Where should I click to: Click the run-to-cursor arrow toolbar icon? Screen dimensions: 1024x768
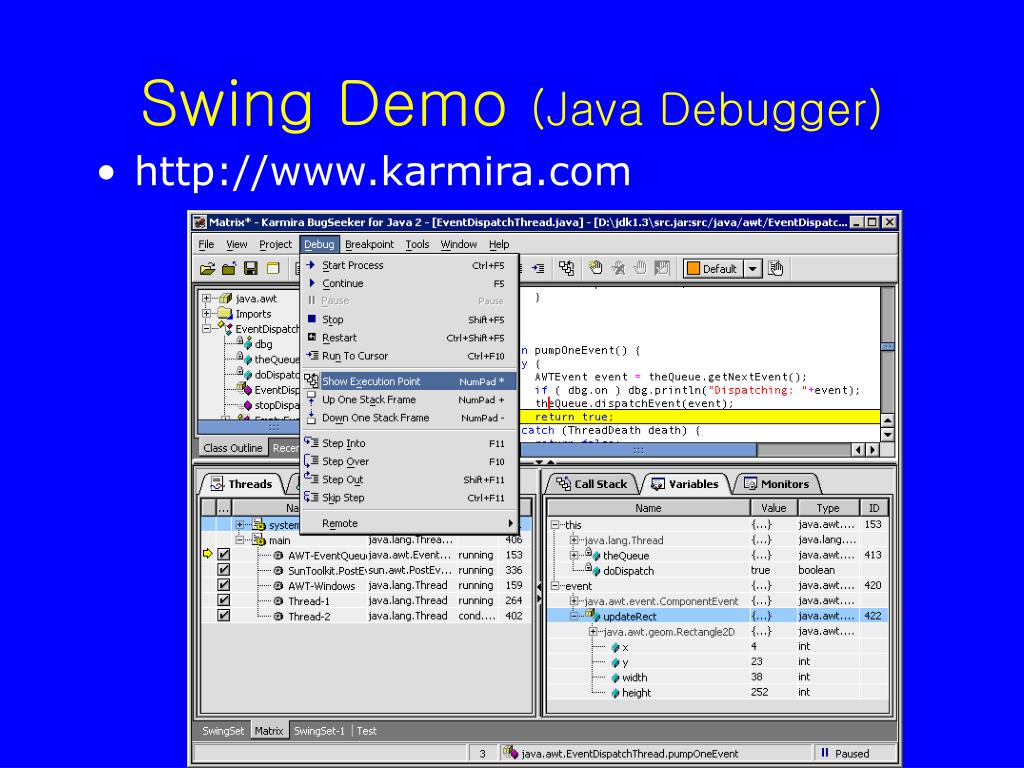[538, 268]
